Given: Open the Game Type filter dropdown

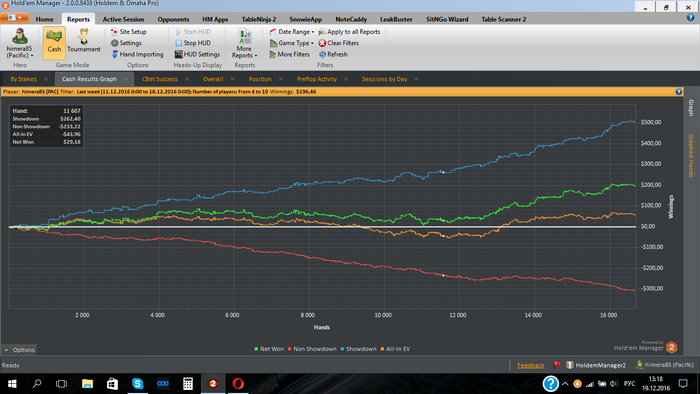Looking at the screenshot, I should click(x=292, y=43).
